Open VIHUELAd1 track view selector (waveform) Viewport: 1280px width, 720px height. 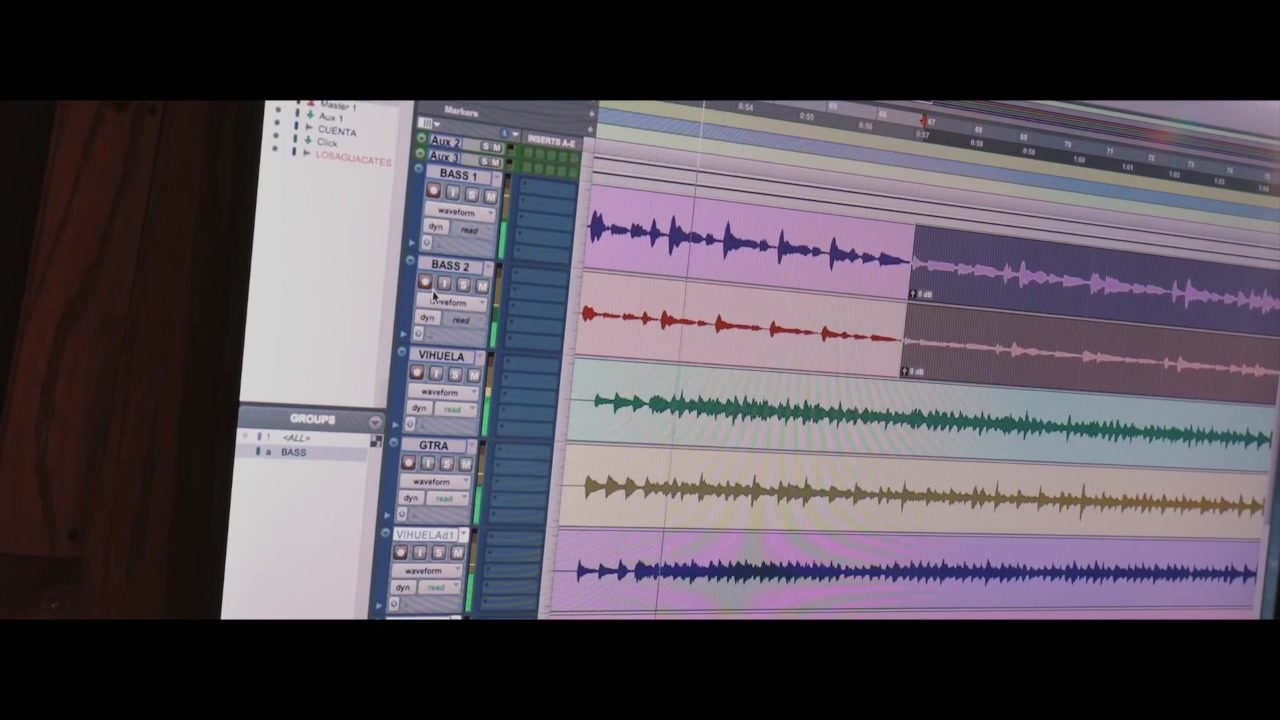[x=425, y=570]
